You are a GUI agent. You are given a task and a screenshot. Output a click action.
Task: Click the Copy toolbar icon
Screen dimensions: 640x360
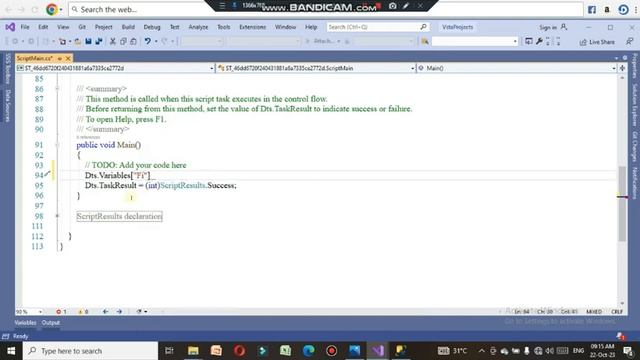click(123, 41)
